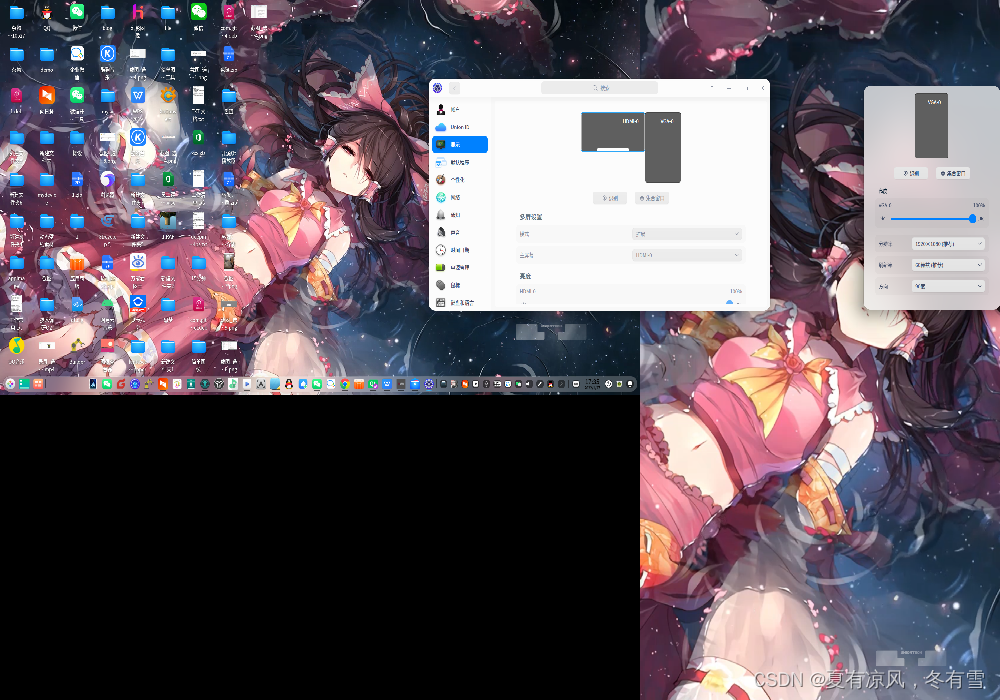Open the orange gear app icon on desktop
Viewport: 1000px width, 700px height.
(168, 96)
